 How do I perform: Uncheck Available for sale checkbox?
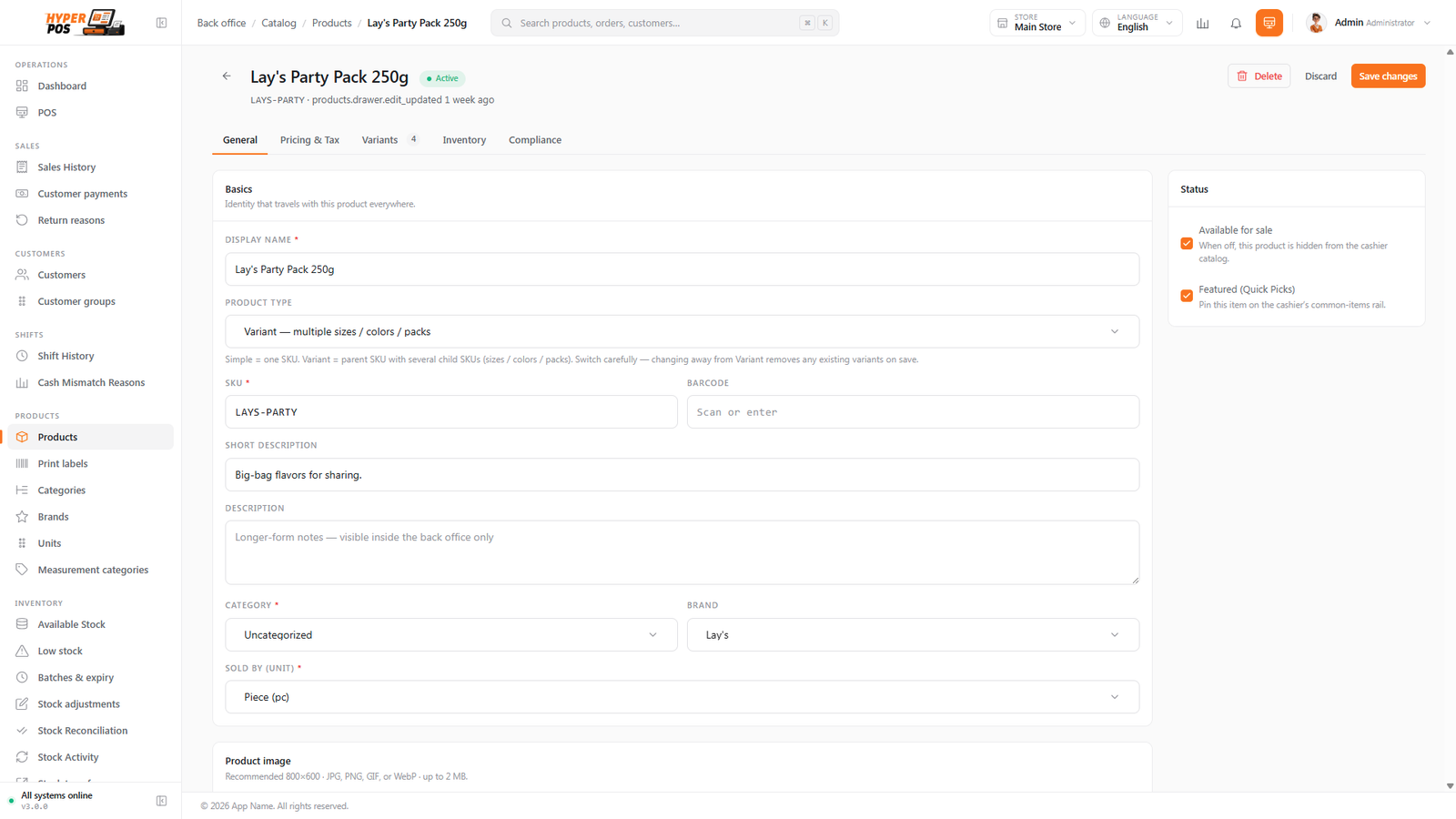(x=1187, y=243)
